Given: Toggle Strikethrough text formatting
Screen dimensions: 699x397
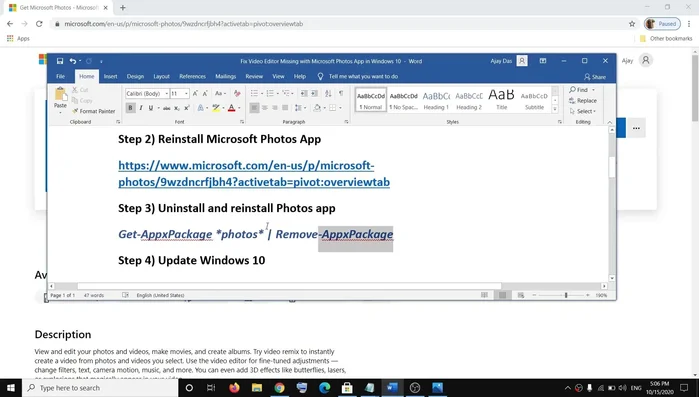Looking at the screenshot, I should tap(166, 108).
